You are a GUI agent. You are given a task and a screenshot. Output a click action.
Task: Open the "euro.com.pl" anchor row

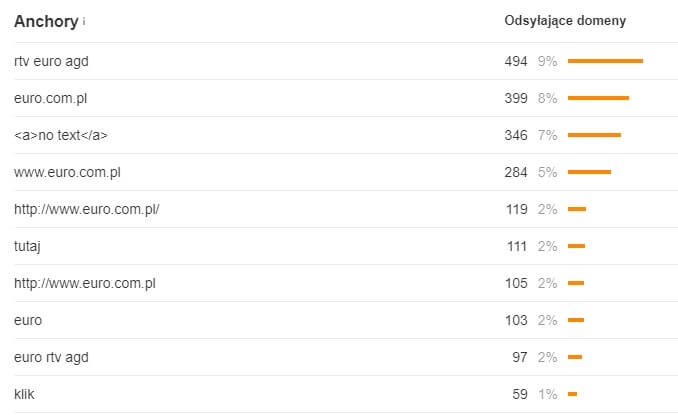click(x=51, y=98)
